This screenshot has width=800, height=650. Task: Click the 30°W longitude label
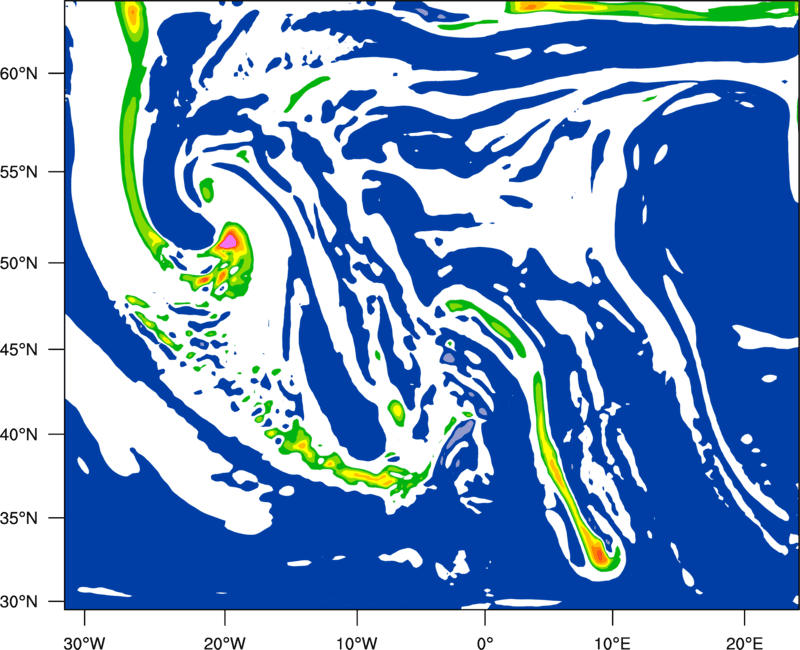point(84,643)
